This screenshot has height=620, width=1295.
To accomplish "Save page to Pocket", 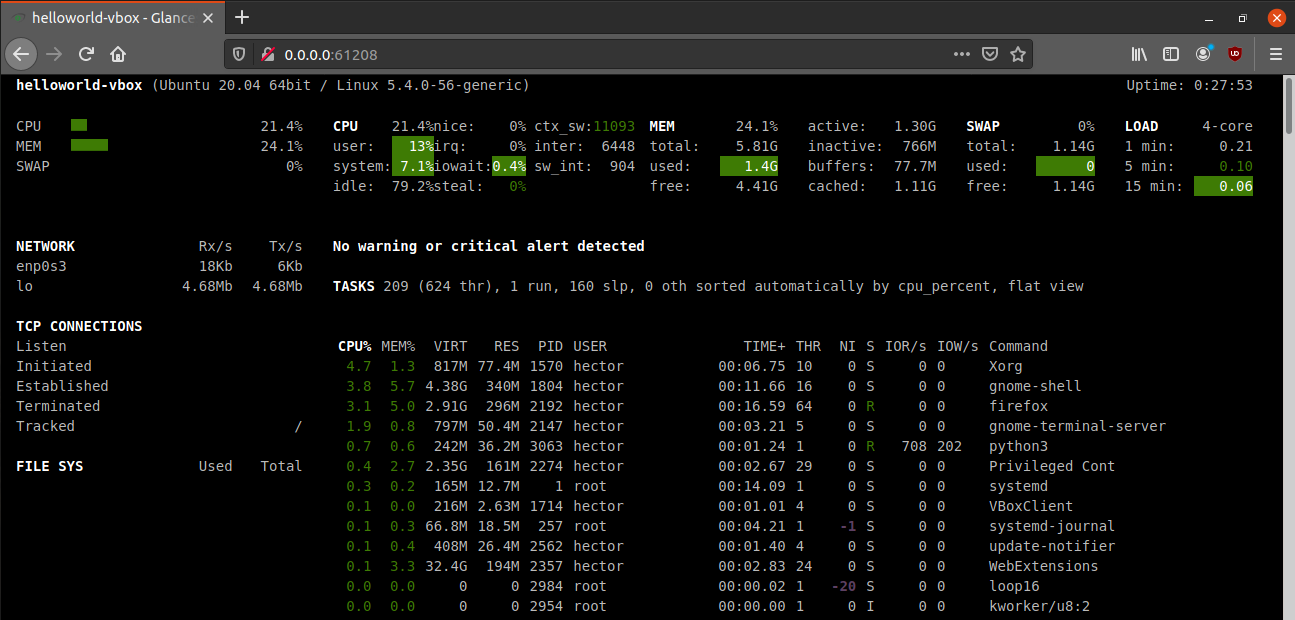I will coord(989,55).
